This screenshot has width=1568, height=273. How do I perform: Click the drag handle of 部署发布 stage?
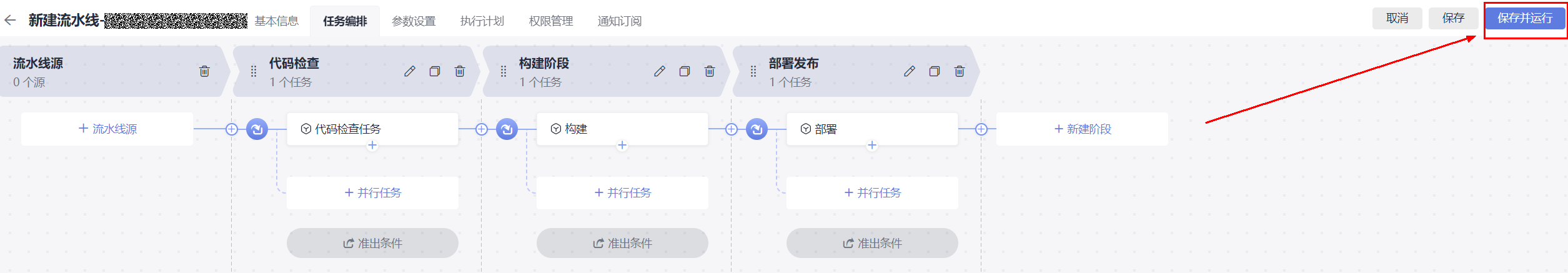pyautogui.click(x=753, y=71)
